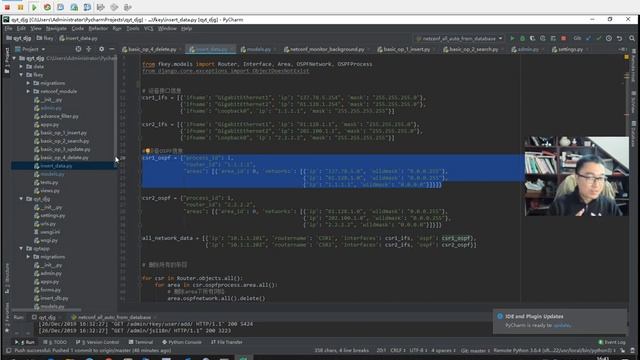Viewport: 640px width, 360px height.
Task: Click the locate-file target icon in Project panel
Action: [78, 49]
